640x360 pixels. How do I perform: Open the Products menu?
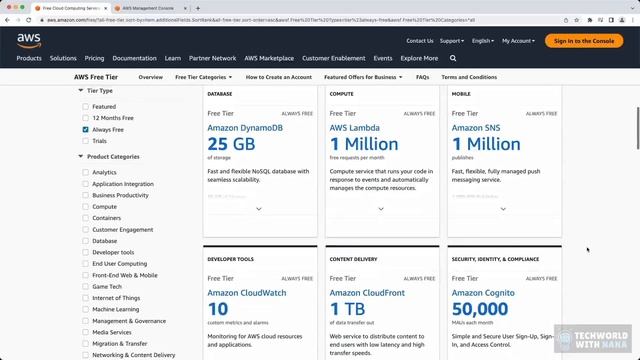coord(29,58)
